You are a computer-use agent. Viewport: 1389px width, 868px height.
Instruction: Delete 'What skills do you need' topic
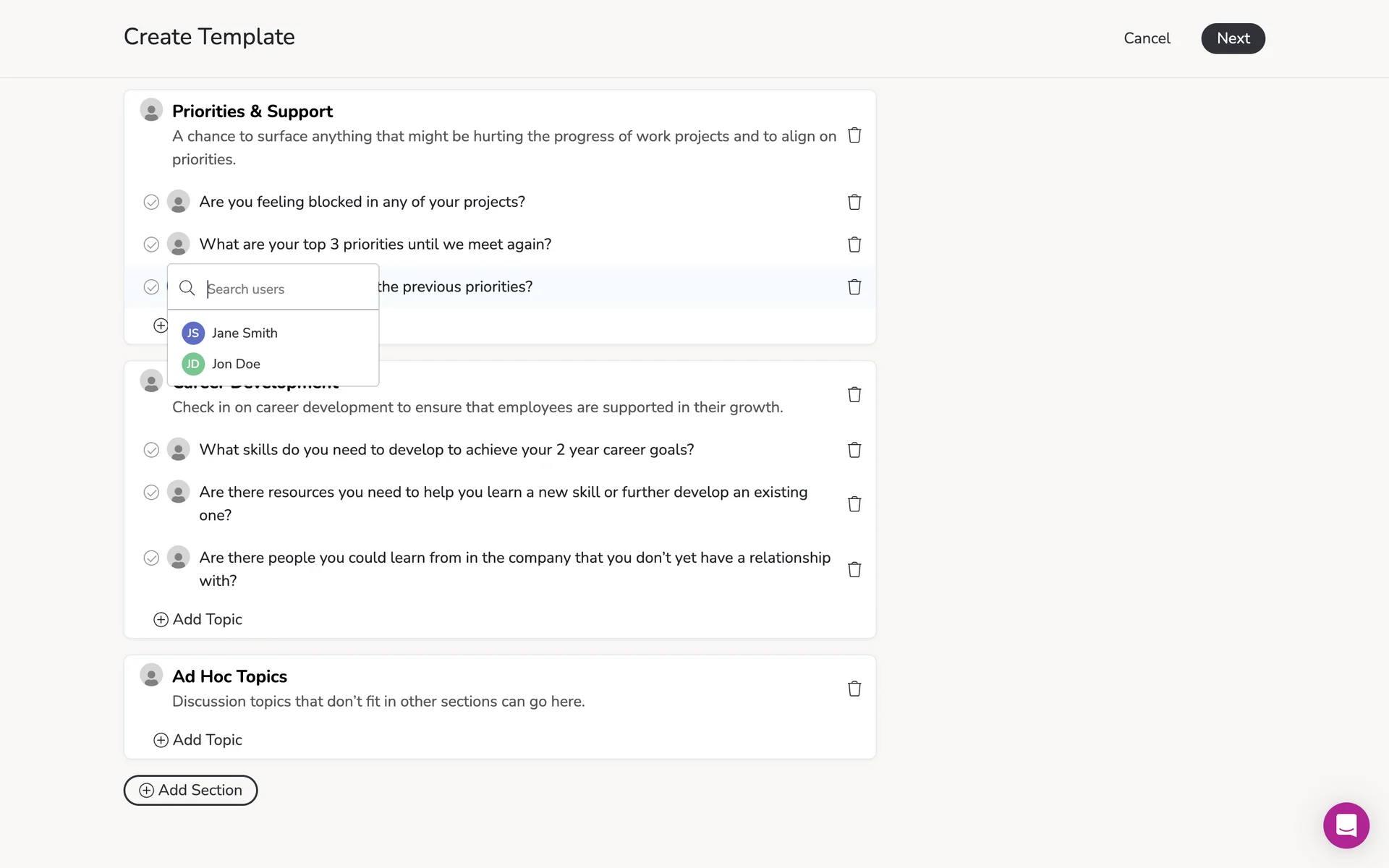(x=854, y=450)
